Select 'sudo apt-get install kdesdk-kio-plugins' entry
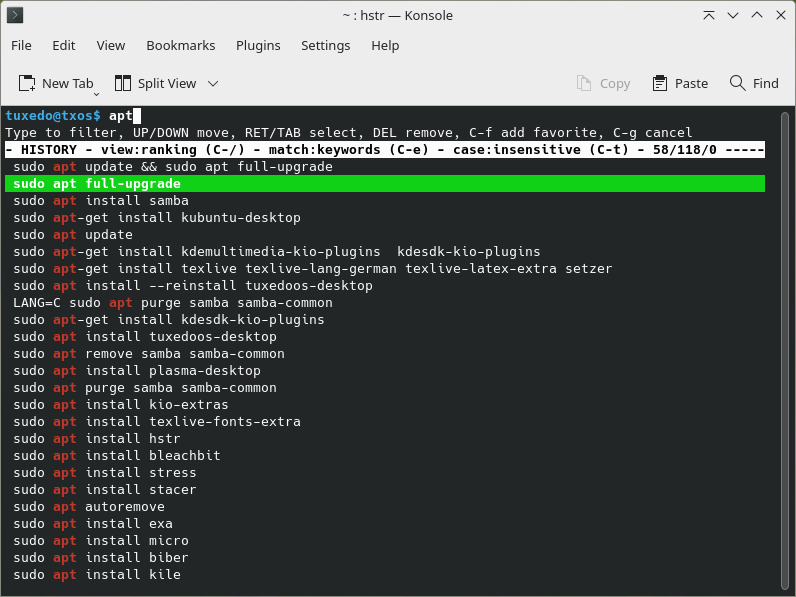796x597 pixels. 169,320
